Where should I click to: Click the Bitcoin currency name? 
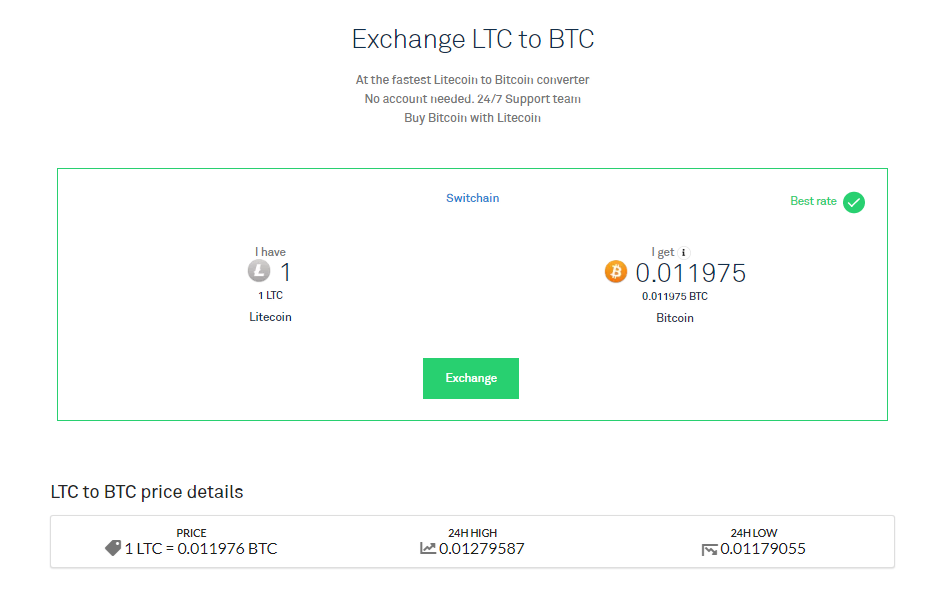(675, 318)
